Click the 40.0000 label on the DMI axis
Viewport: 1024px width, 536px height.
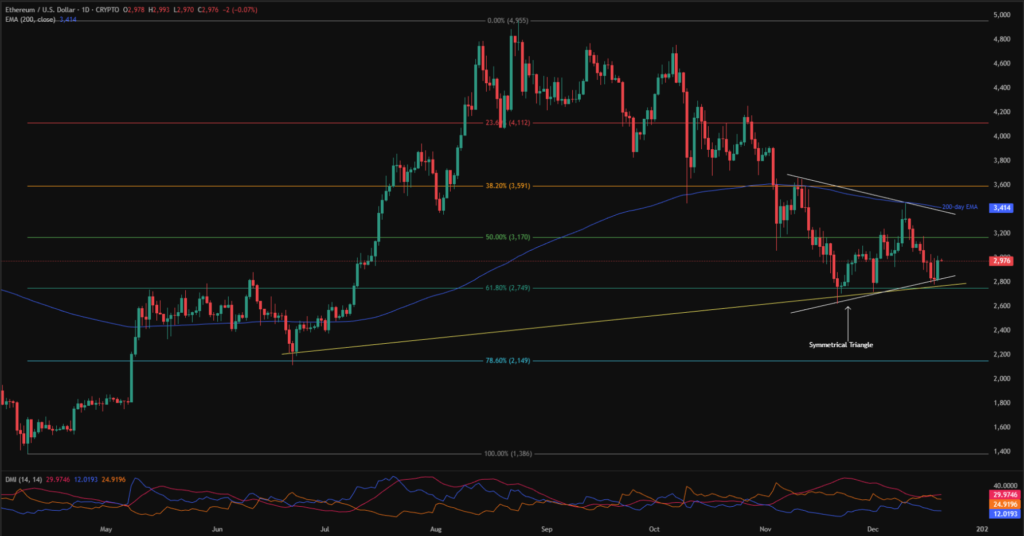(1004, 486)
